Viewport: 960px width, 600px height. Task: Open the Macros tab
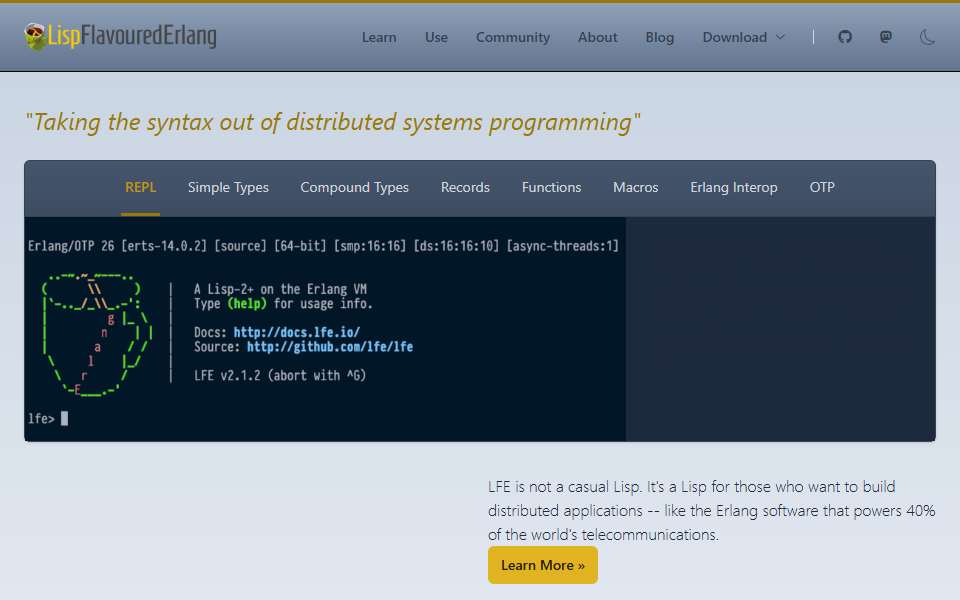coord(636,187)
